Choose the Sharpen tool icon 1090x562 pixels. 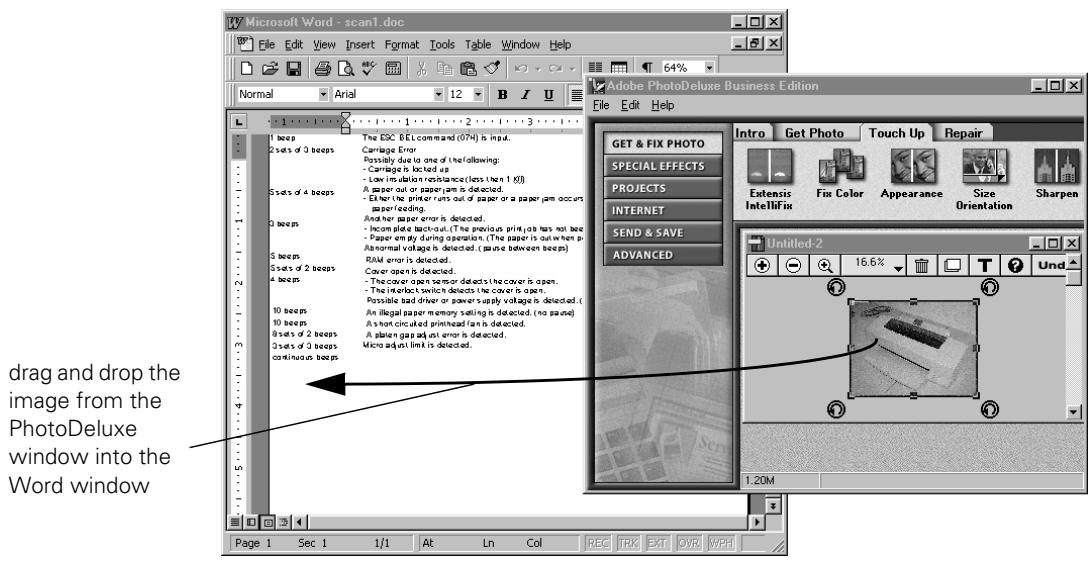(x=1055, y=166)
